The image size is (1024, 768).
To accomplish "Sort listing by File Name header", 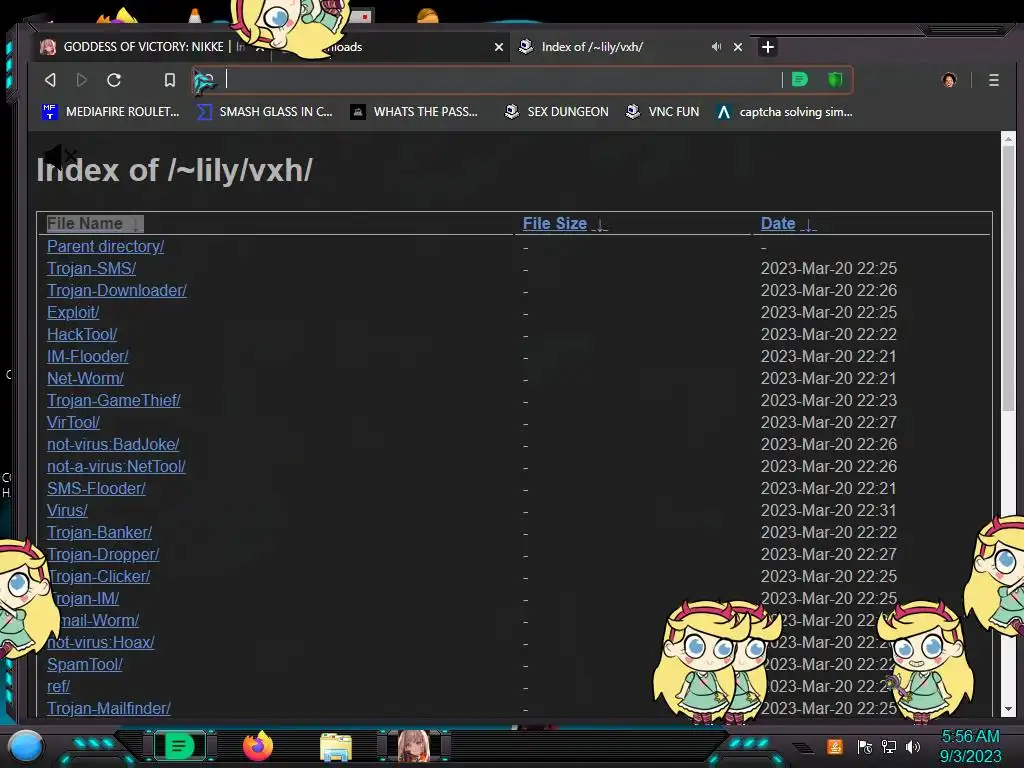I will click(94, 223).
